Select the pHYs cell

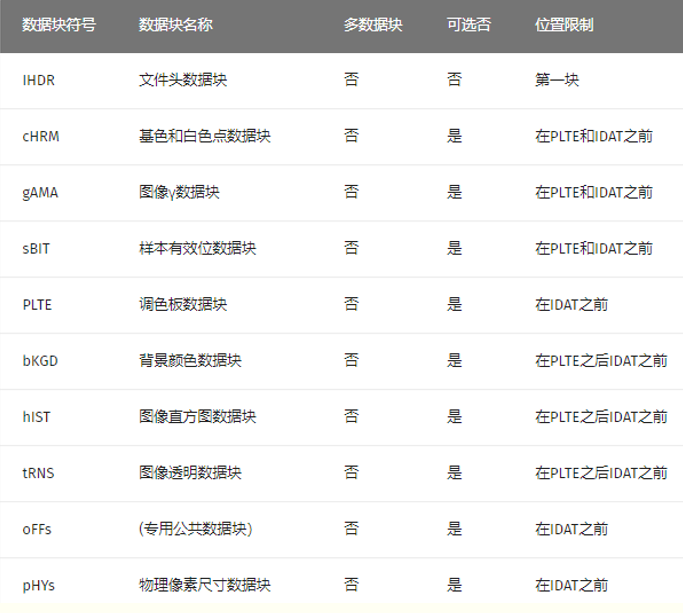click(x=39, y=586)
